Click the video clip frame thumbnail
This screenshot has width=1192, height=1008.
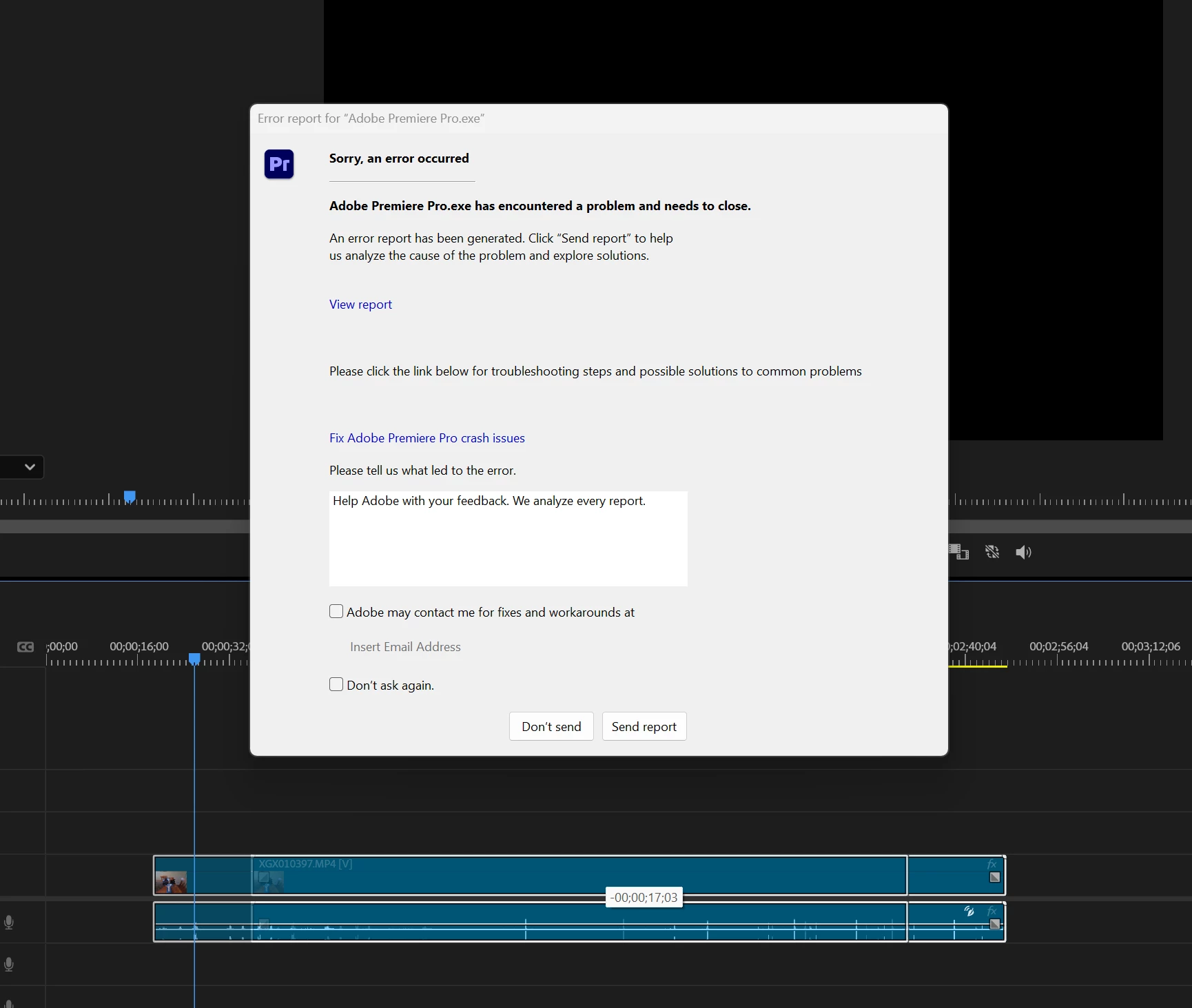[x=171, y=882]
